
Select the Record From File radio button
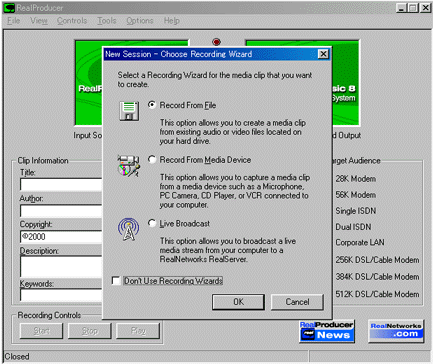click(x=152, y=105)
